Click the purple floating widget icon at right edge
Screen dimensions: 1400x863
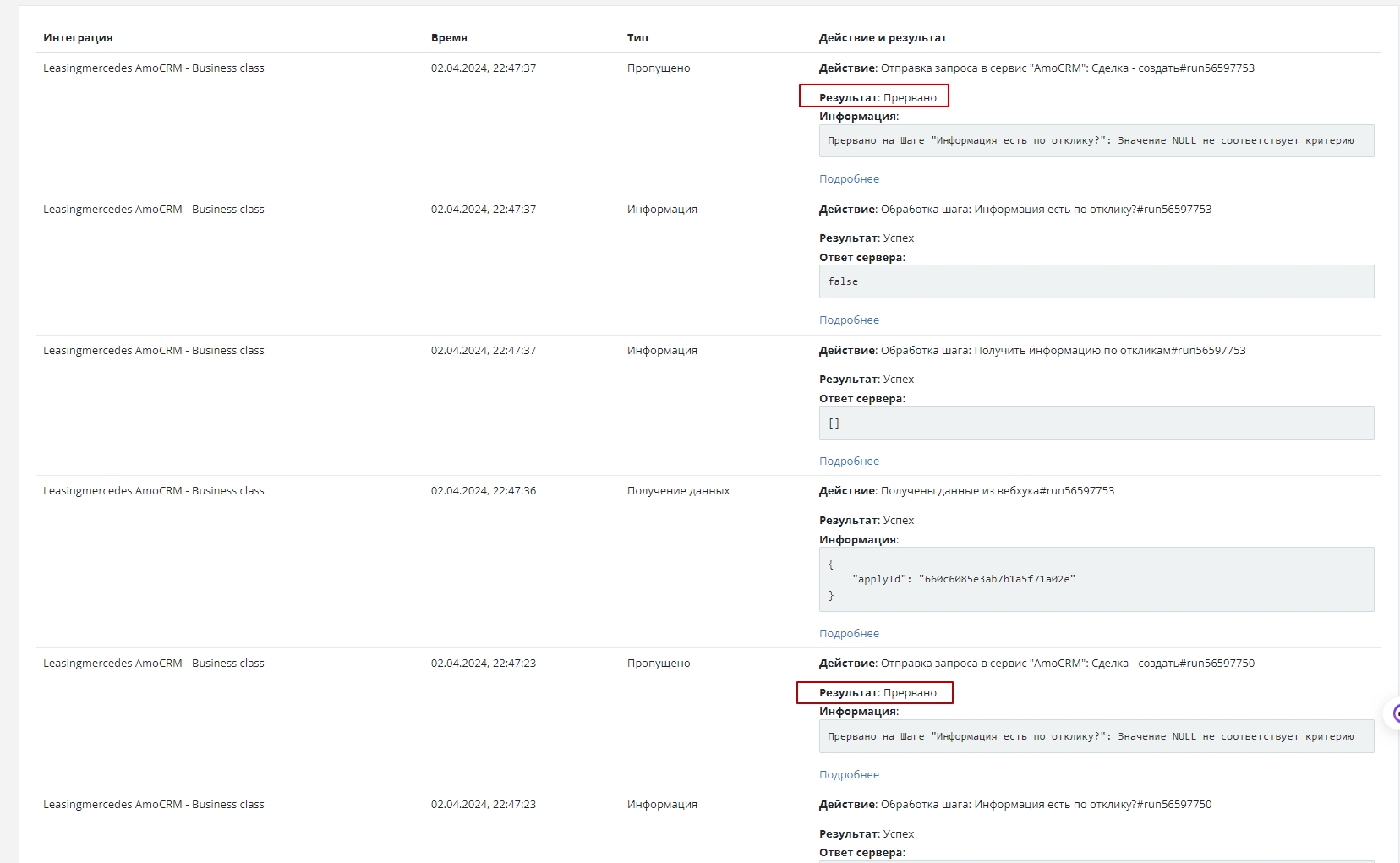[1394, 713]
